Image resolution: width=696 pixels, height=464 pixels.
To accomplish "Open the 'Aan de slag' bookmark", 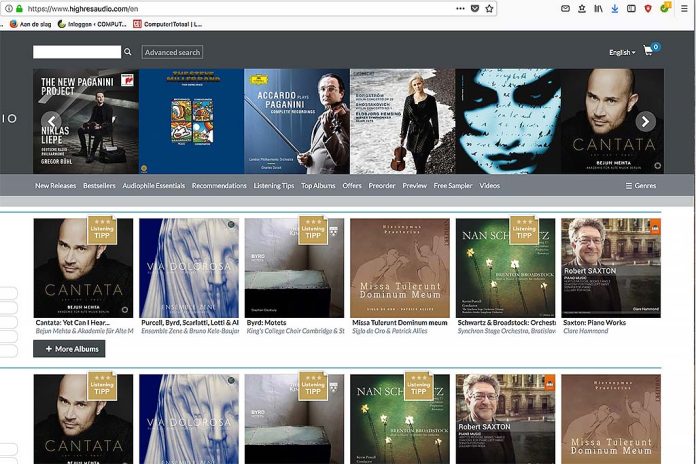I will point(31,24).
